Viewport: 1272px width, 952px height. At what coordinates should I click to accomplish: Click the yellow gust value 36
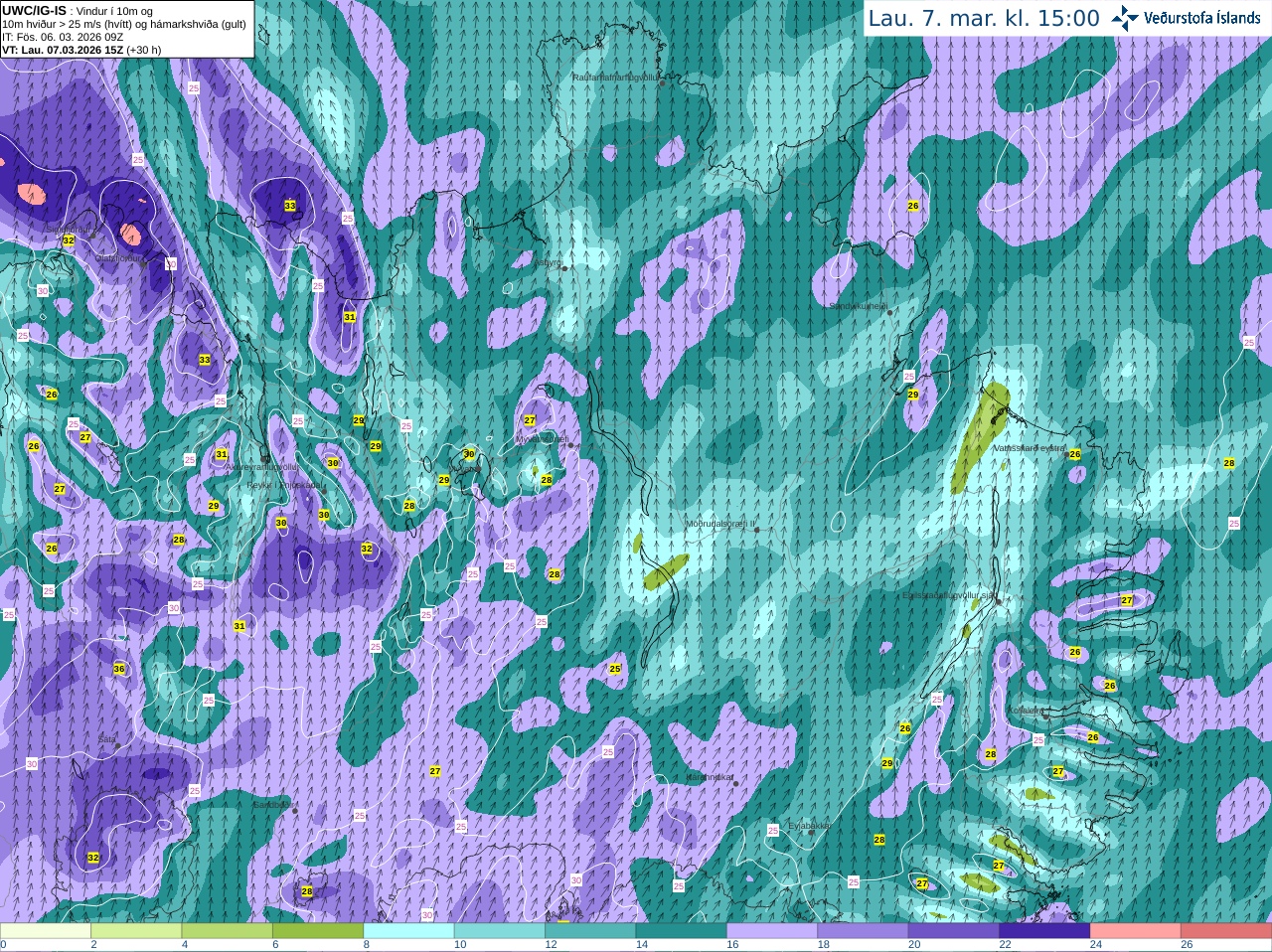(119, 669)
